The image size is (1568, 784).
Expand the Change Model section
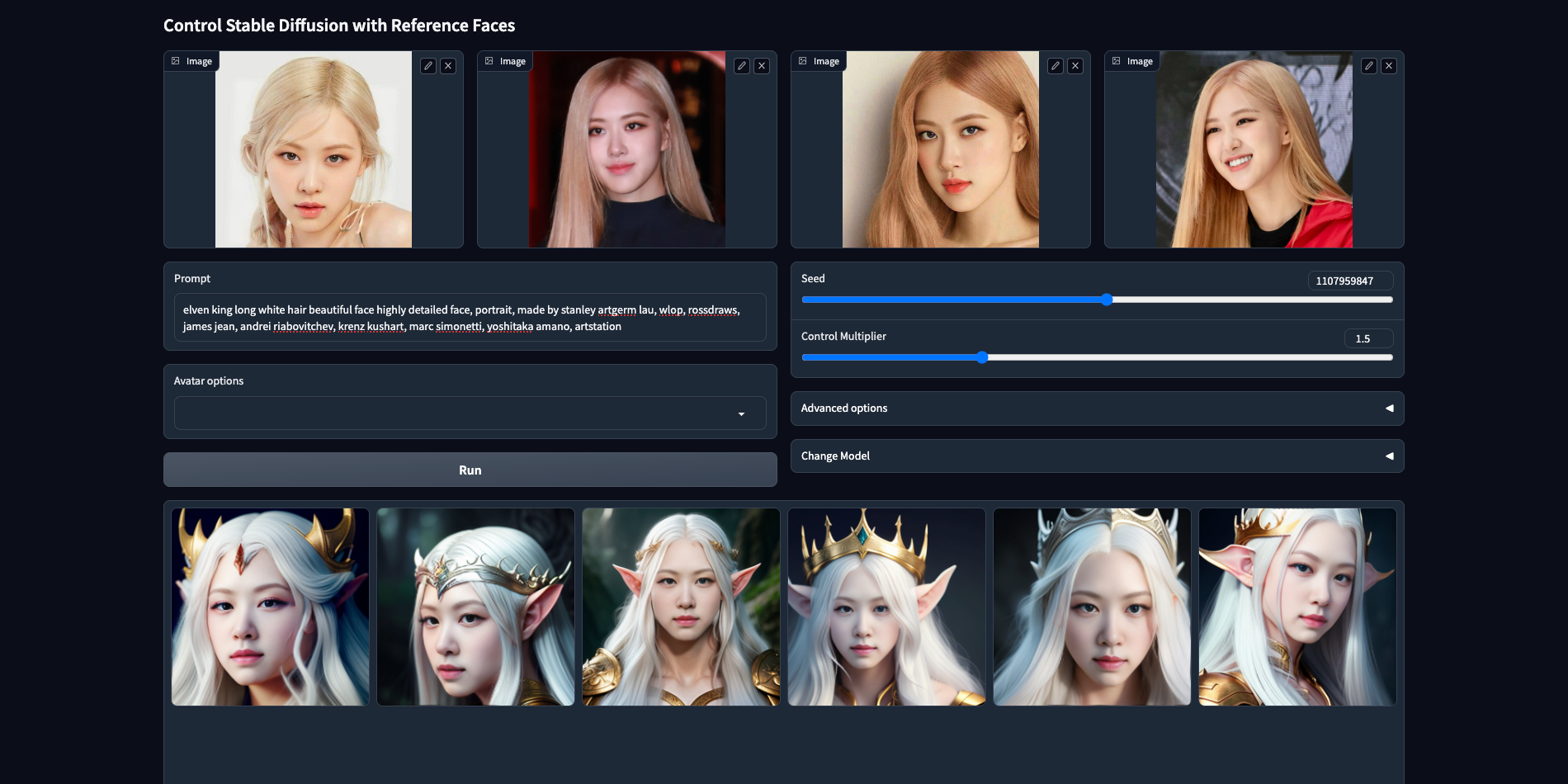coord(1097,456)
